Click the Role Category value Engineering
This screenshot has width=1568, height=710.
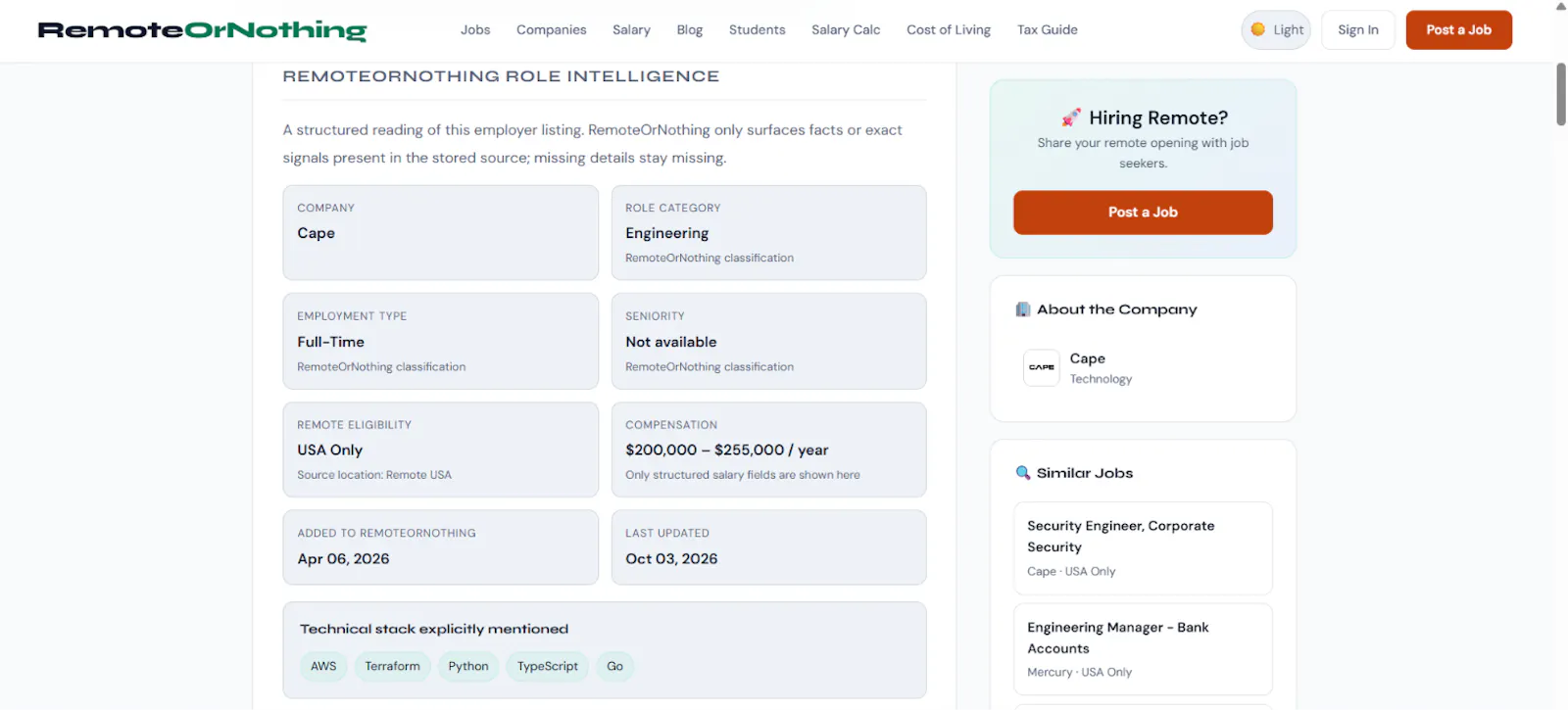[667, 233]
